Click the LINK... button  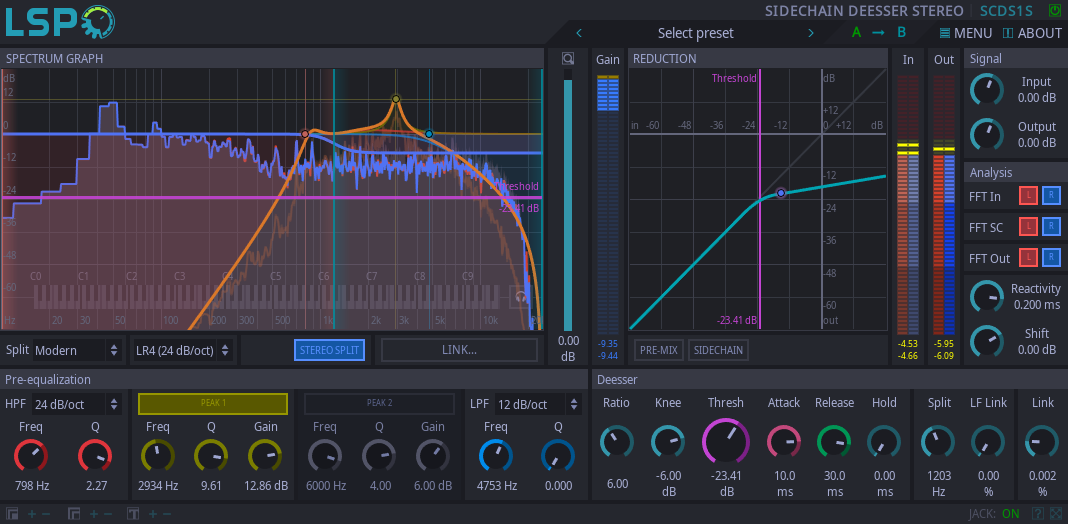[459, 350]
